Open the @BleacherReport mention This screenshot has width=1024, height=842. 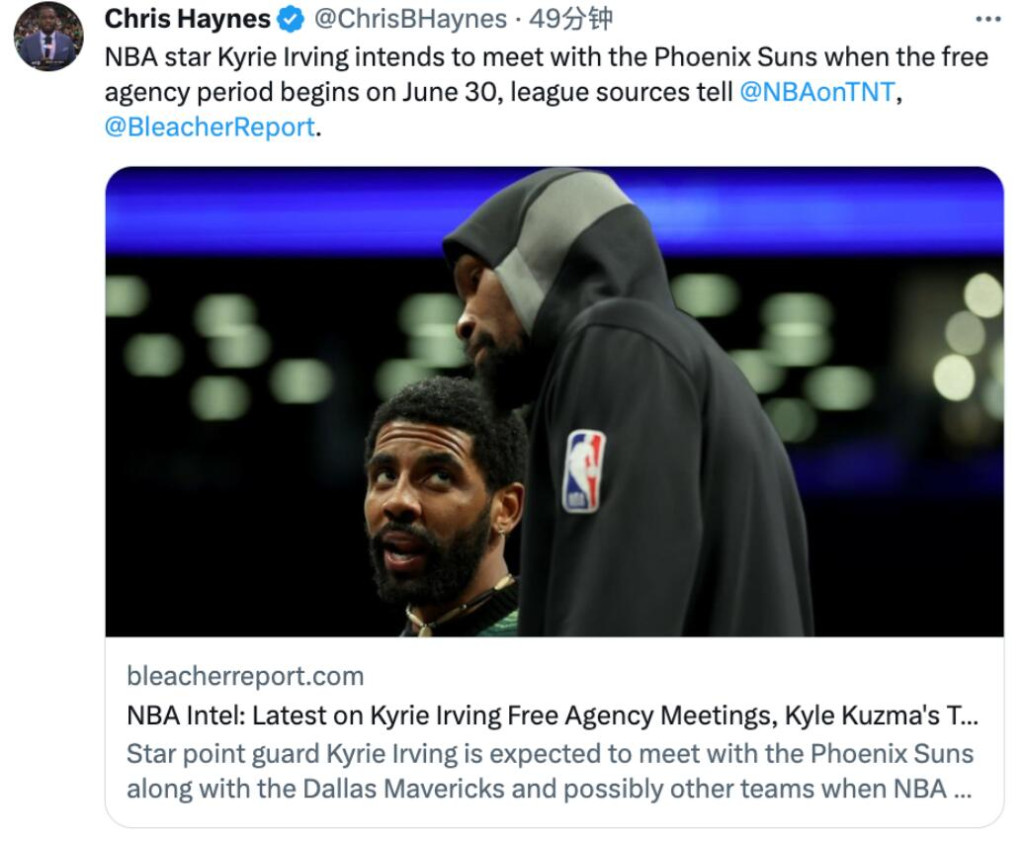click(210, 127)
